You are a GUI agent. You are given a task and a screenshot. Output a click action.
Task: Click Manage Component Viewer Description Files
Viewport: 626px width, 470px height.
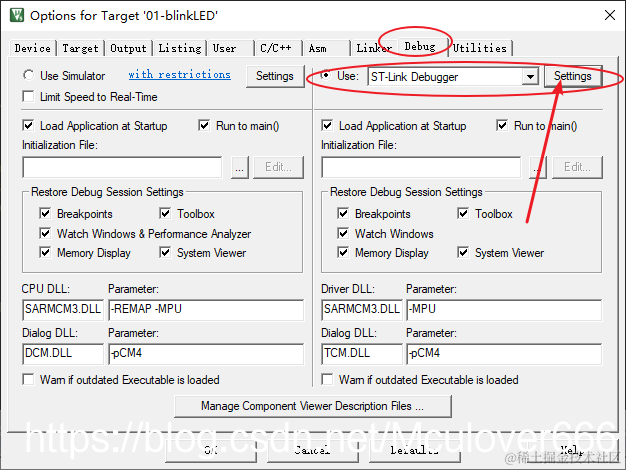pyautogui.click(x=313, y=406)
